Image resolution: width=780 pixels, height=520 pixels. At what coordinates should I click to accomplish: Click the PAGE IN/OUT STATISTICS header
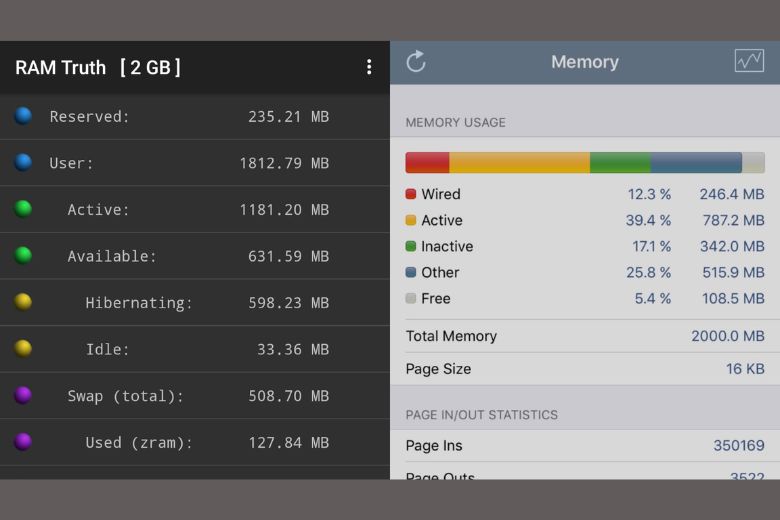coord(482,415)
